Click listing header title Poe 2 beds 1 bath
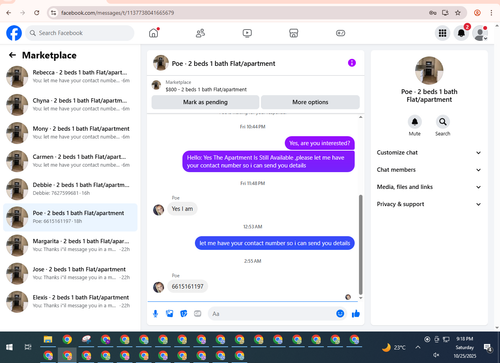 (223, 63)
